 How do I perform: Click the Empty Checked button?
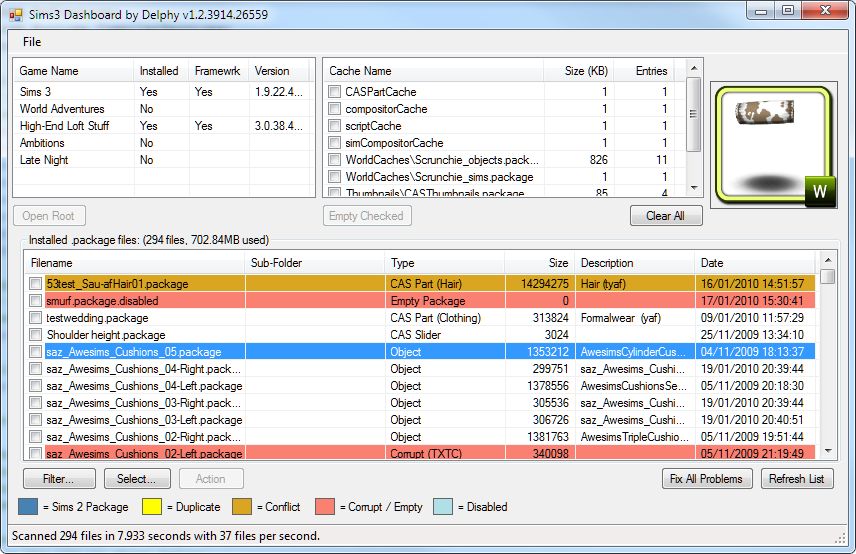coord(367,216)
